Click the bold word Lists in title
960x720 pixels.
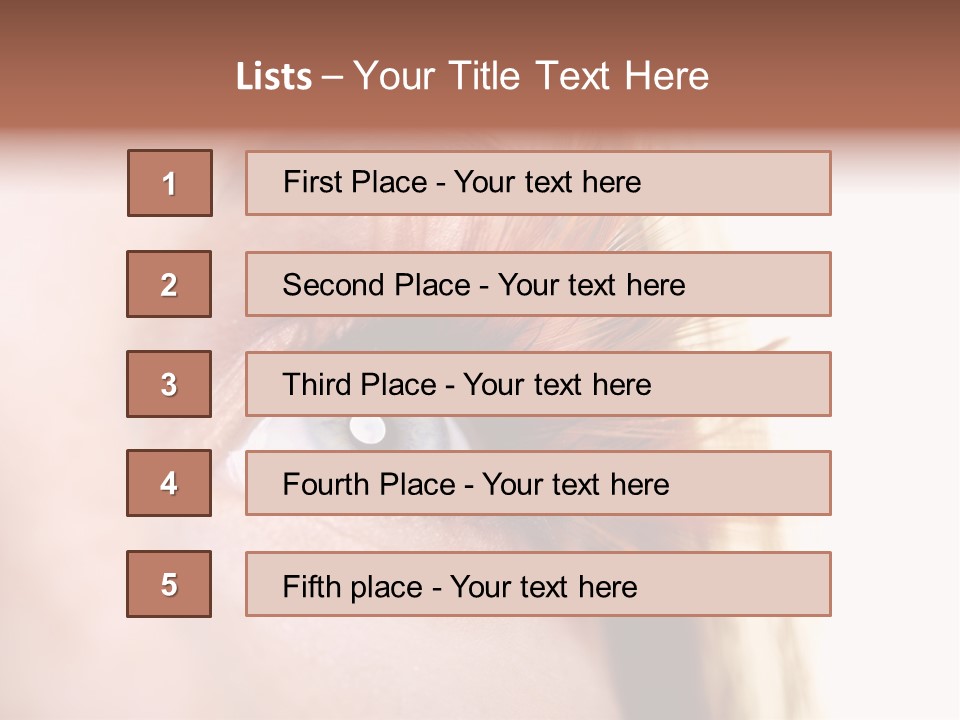click(x=273, y=77)
